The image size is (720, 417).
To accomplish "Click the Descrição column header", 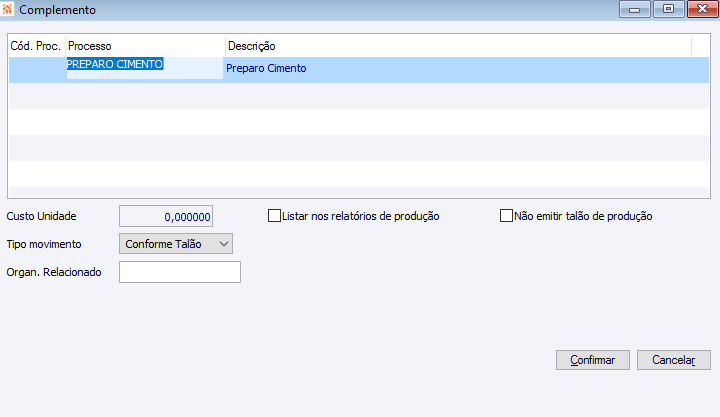I will tap(458, 46).
